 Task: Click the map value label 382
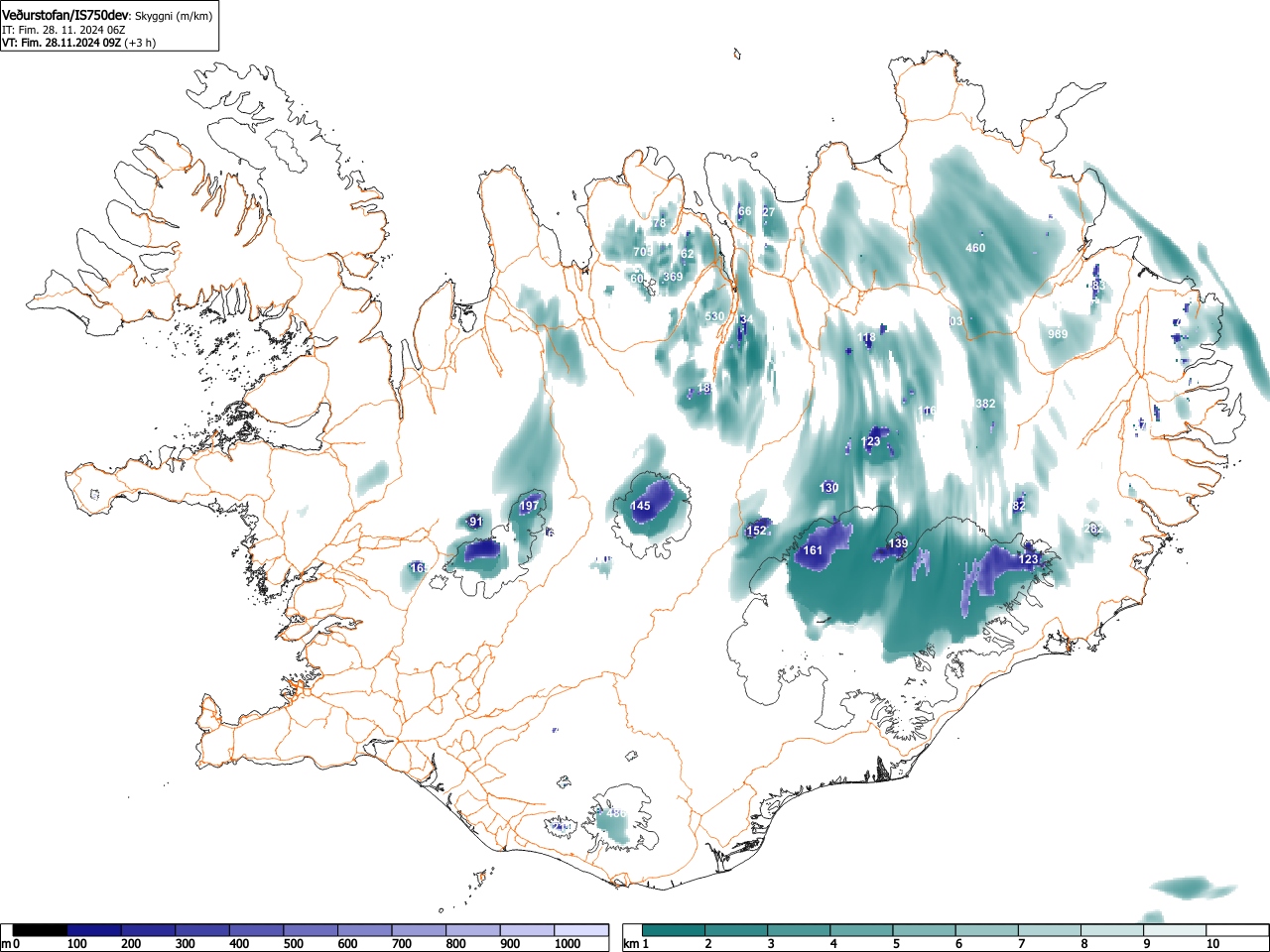point(984,404)
